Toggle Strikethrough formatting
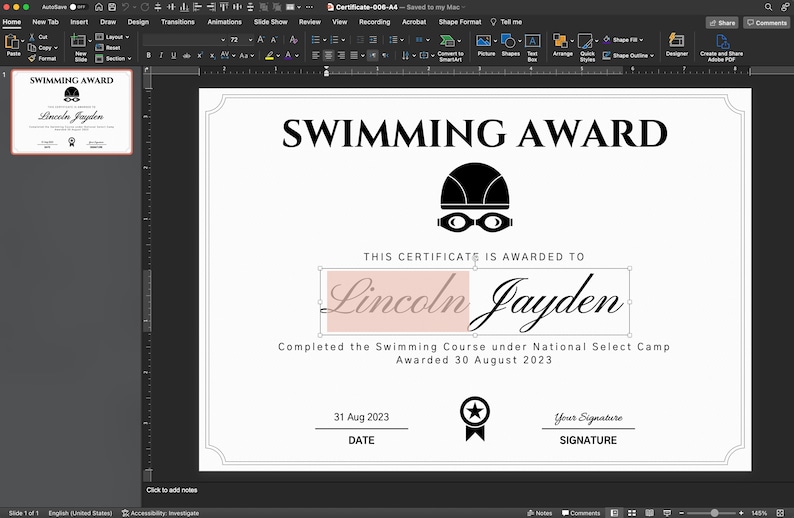This screenshot has height=518, width=794. tap(187, 55)
